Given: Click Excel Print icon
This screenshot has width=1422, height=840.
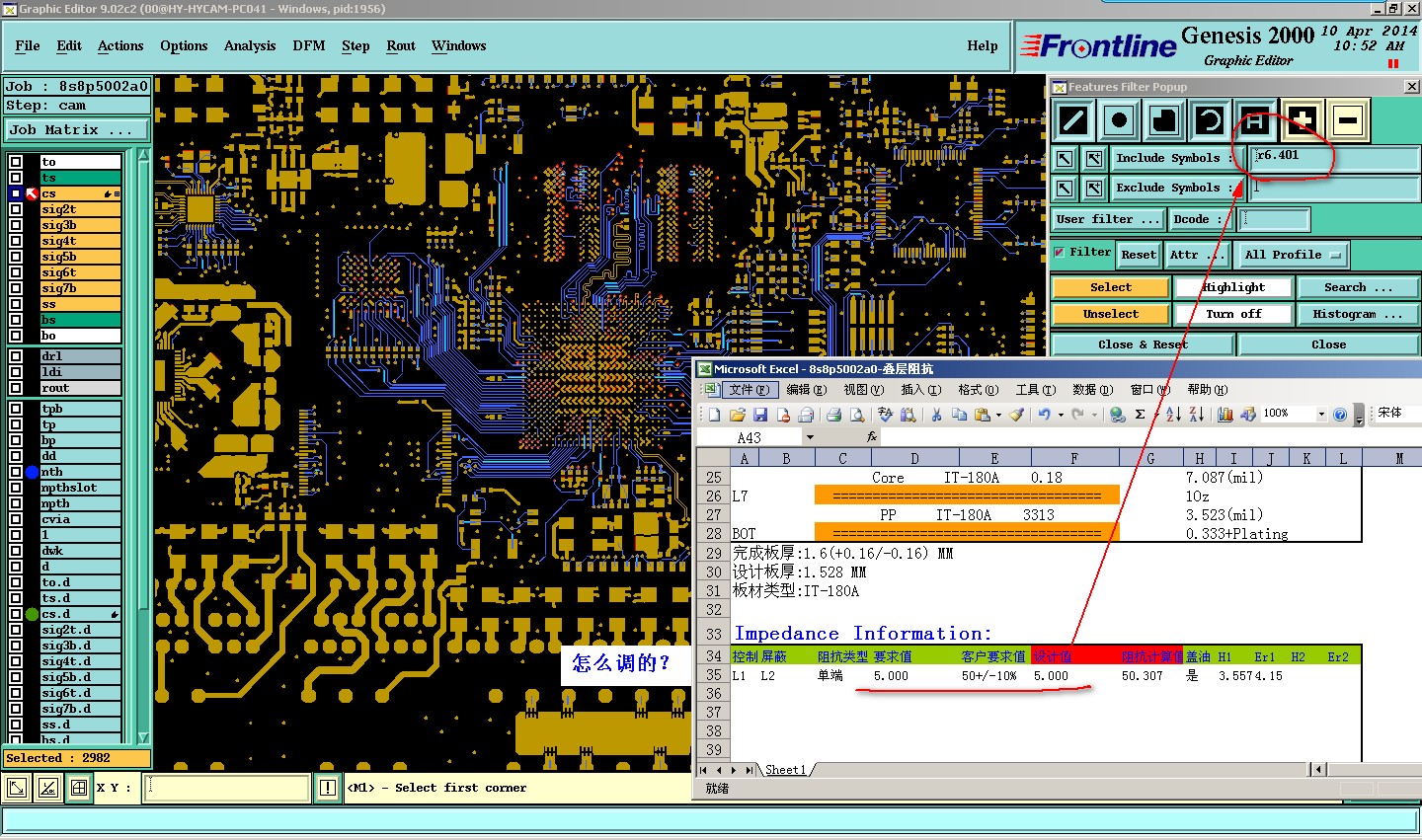Looking at the screenshot, I should [833, 415].
